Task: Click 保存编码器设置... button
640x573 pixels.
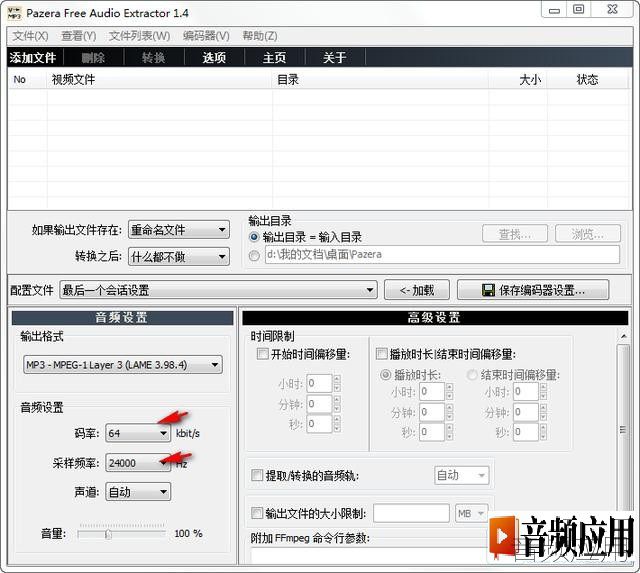Action: click(533, 290)
